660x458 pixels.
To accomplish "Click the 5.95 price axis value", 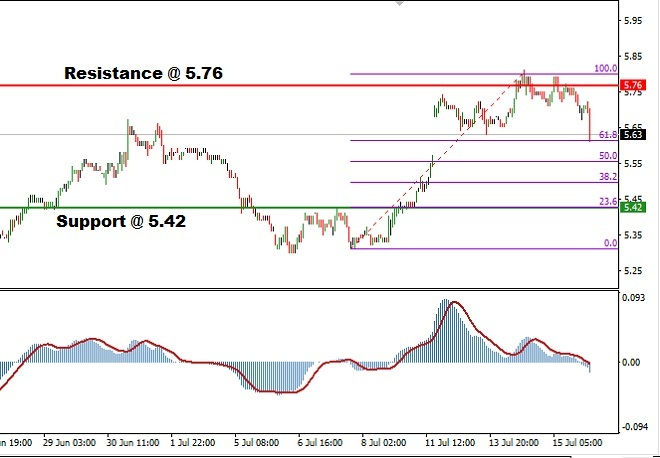I will point(633,21).
